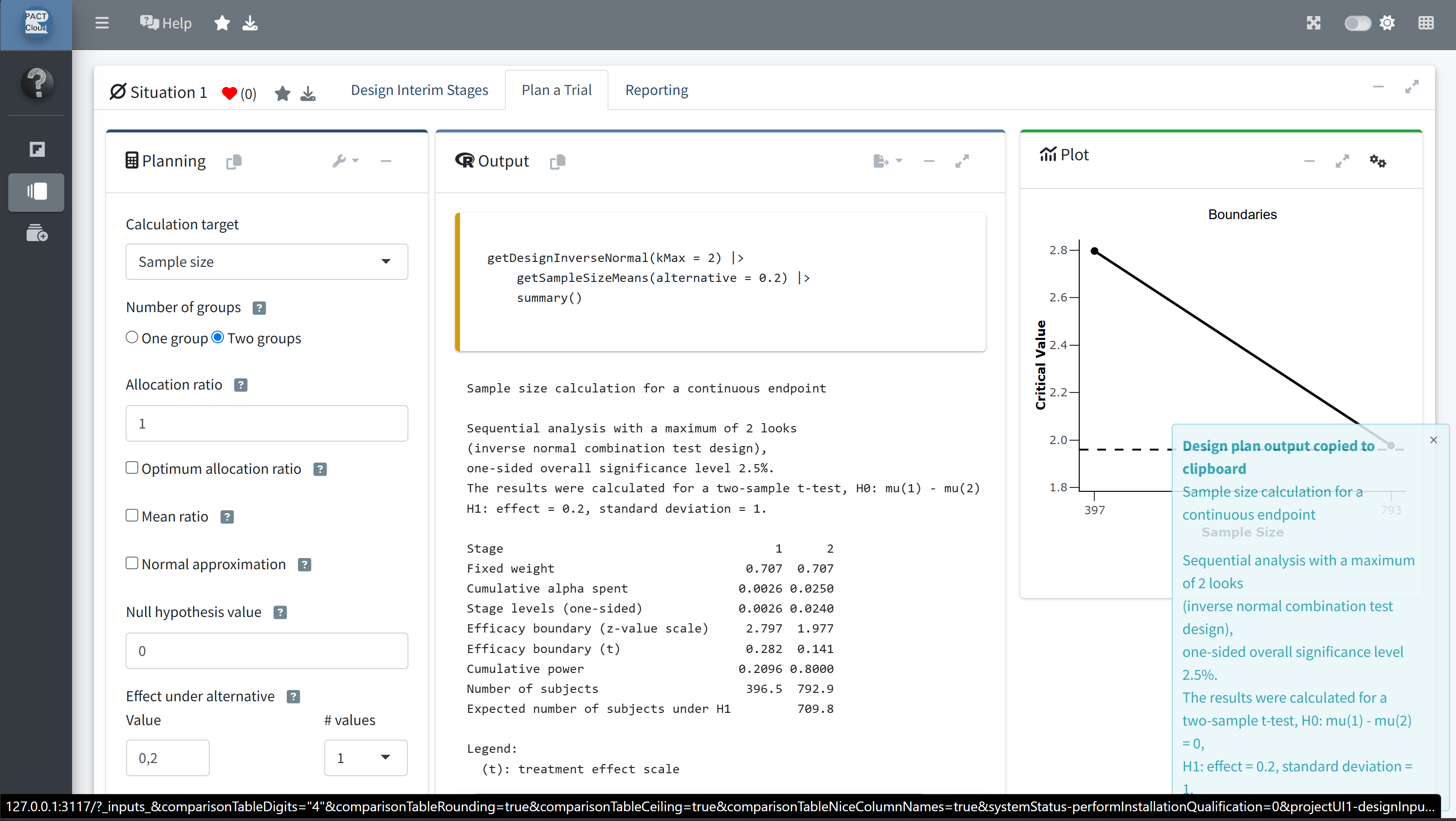The image size is (1456, 821).
Task: Collapse the Plot panel
Action: coord(1309,161)
